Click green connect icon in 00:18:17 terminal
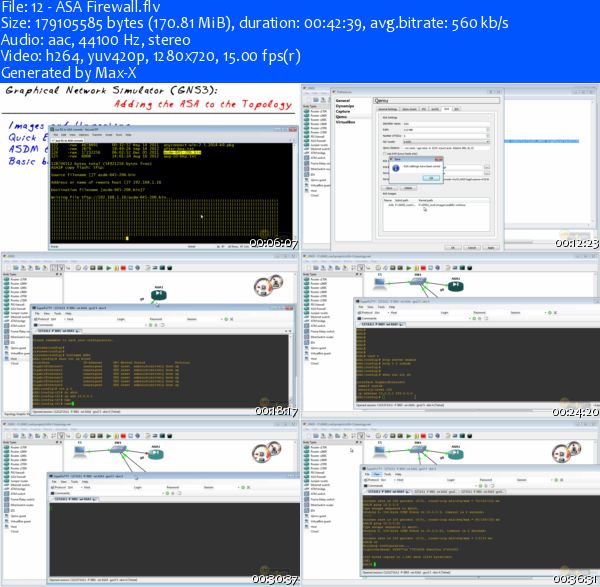This screenshot has width=600, height=587. [x=226, y=319]
